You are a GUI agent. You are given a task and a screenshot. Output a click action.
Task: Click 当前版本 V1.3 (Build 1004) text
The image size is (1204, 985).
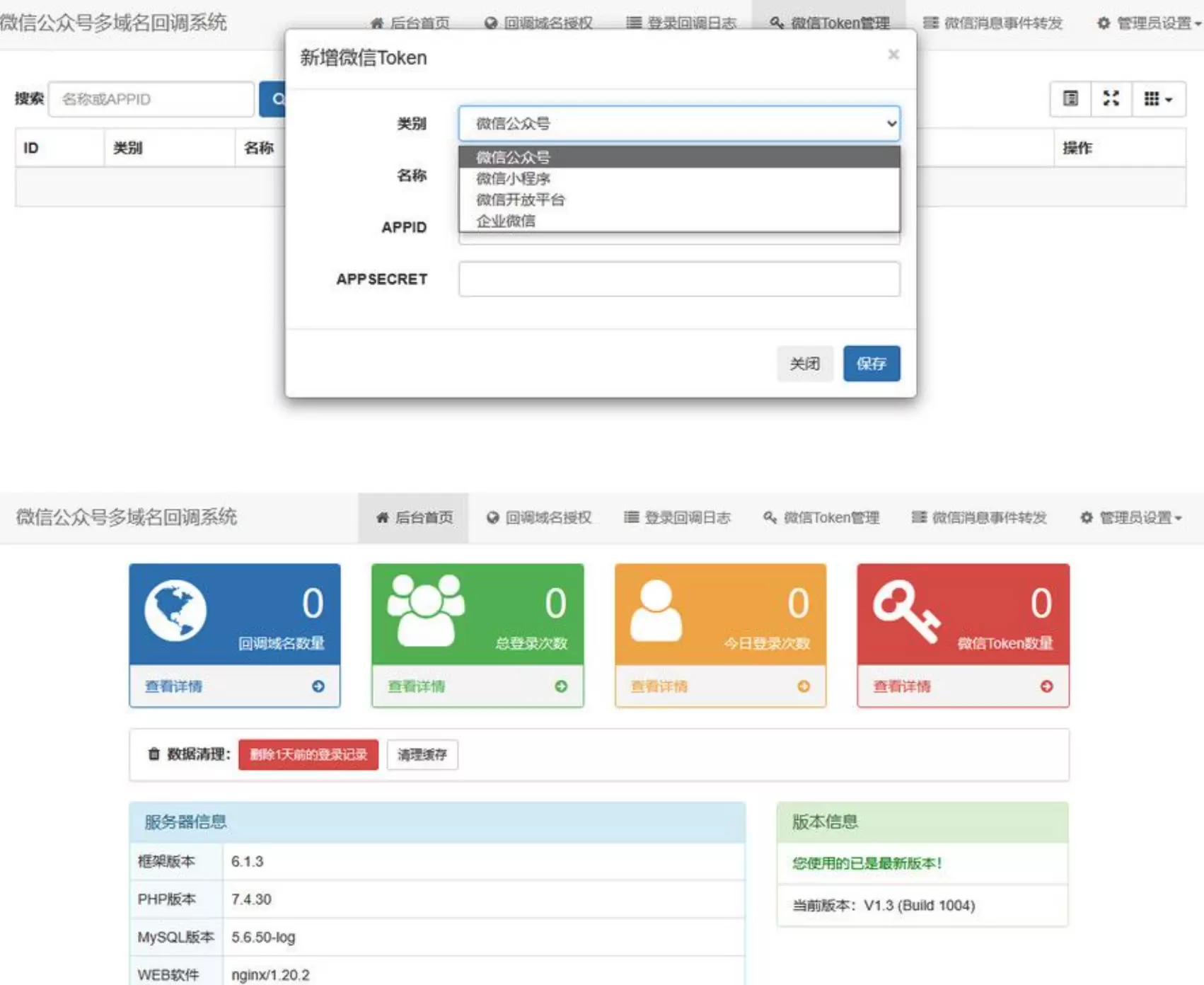click(x=884, y=905)
